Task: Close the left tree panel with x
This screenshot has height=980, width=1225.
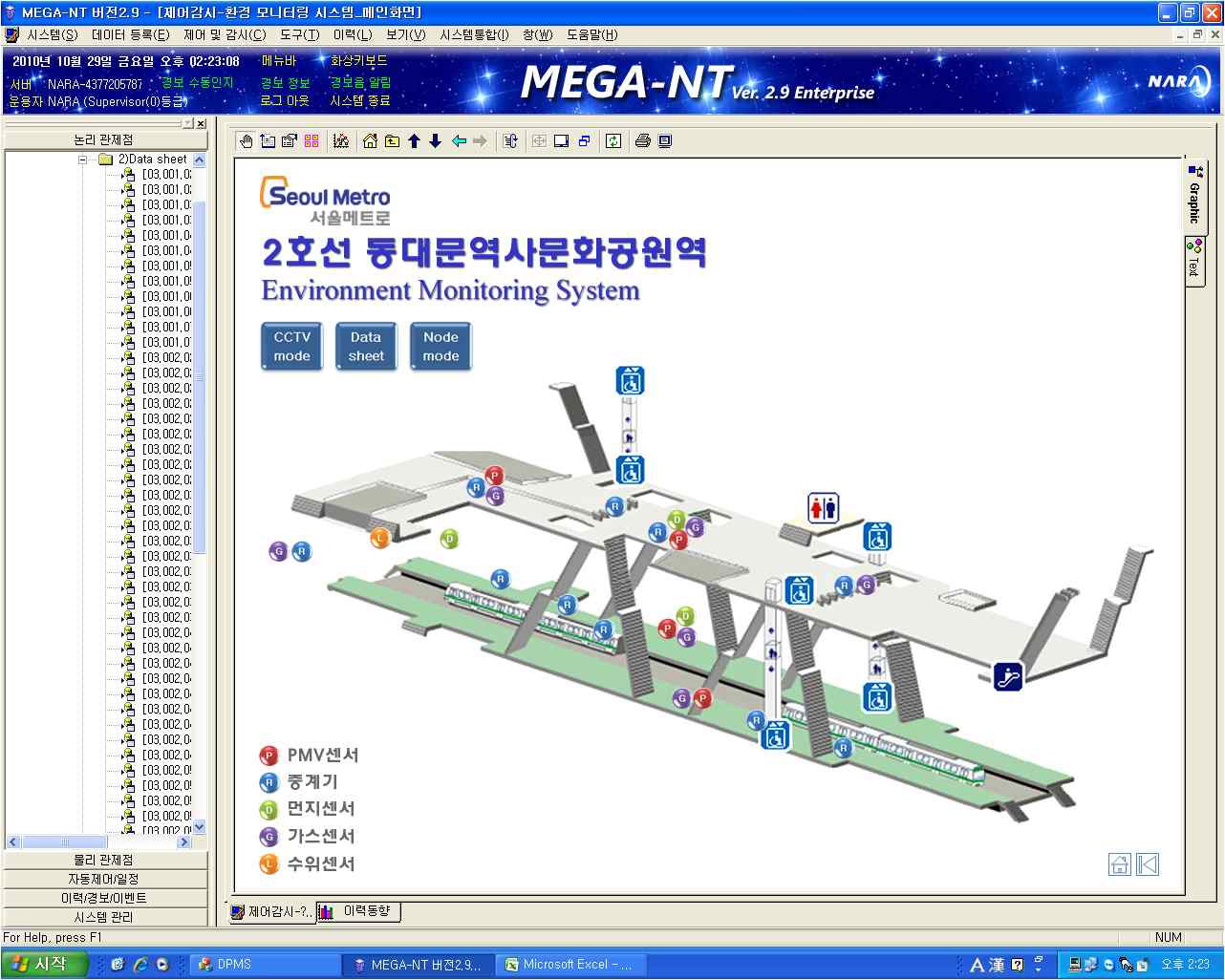Action: (202, 123)
